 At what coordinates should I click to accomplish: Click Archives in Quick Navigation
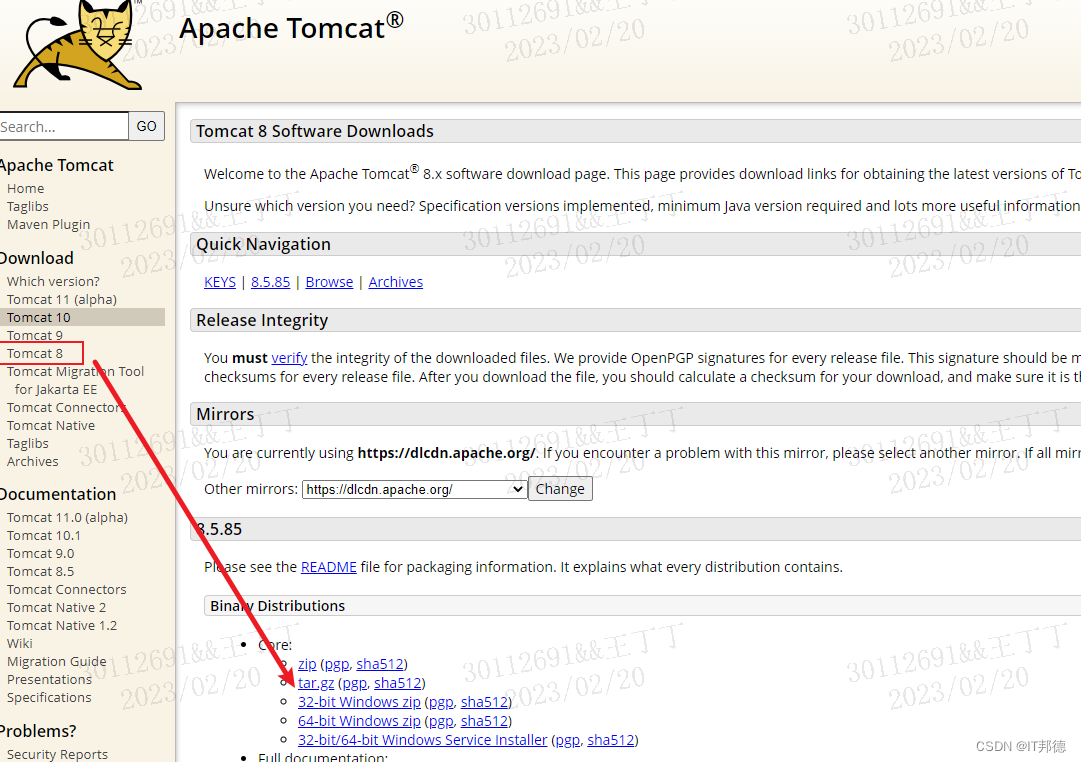click(x=396, y=282)
